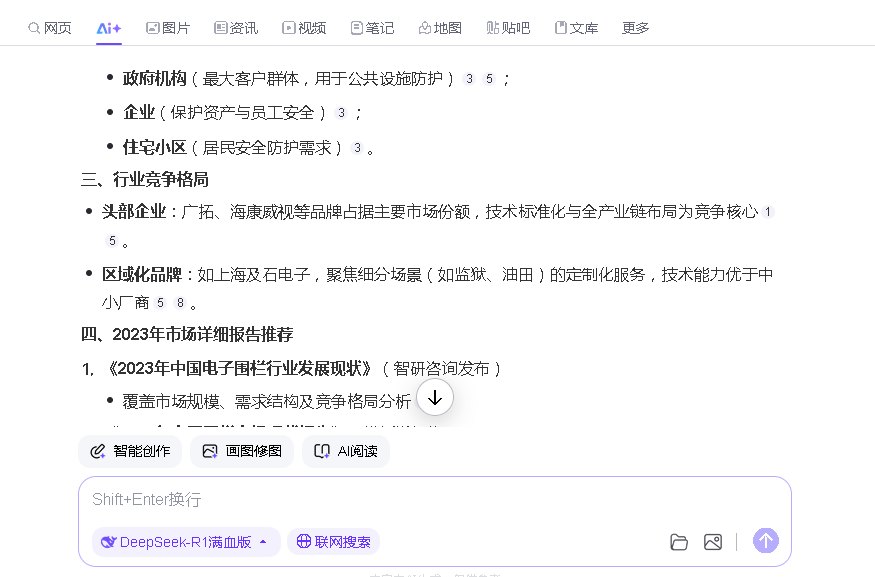Click the image upload icon in input bar
Viewport: 875px width, 577px height.
pos(713,541)
